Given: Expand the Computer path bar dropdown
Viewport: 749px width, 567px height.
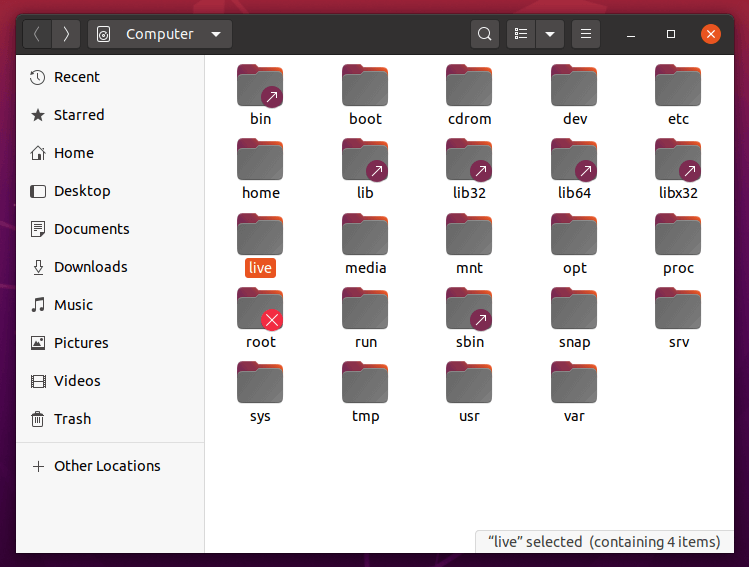Looking at the screenshot, I should click(216, 34).
